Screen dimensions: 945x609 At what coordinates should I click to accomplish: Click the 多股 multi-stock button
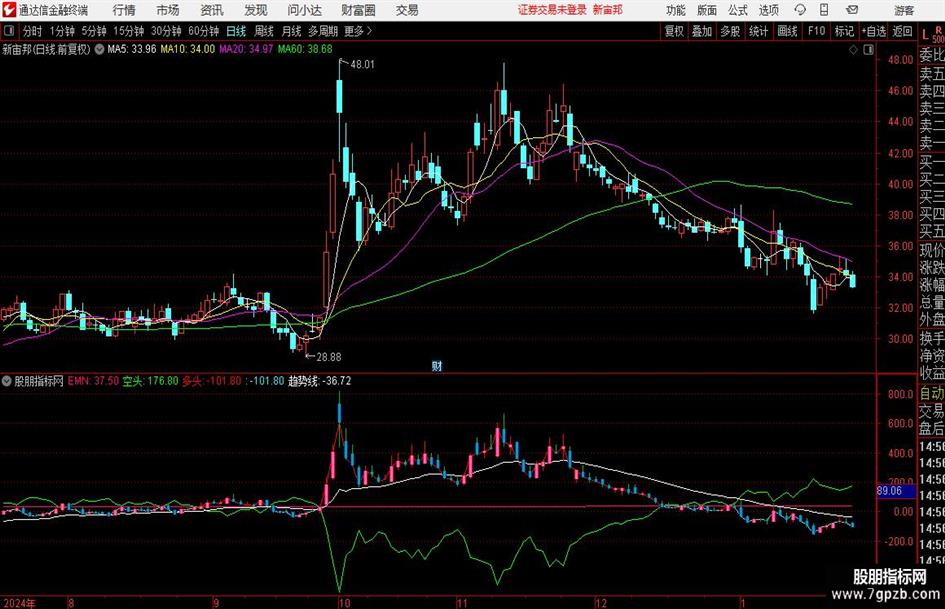click(730, 31)
